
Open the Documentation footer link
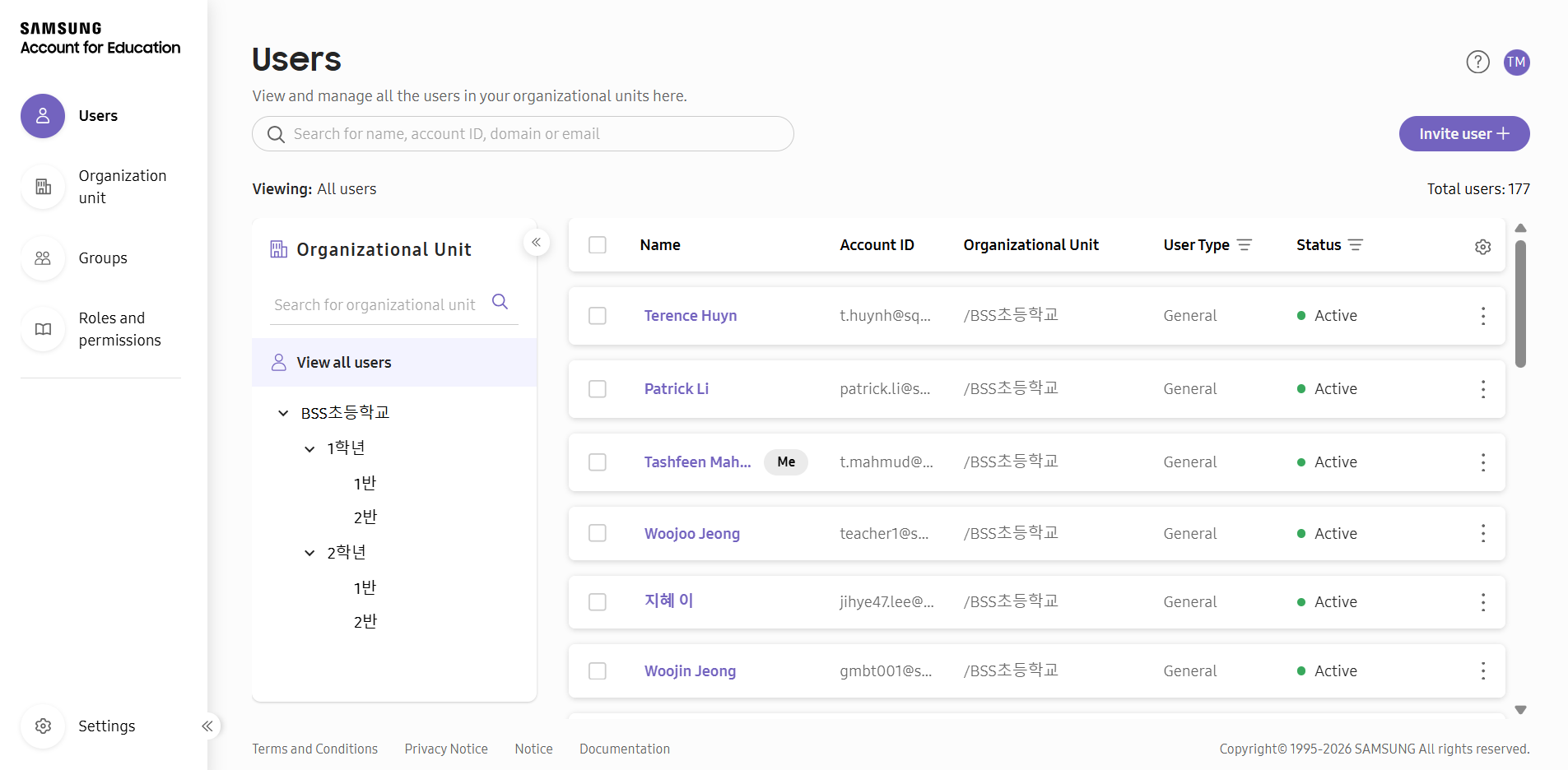click(625, 749)
